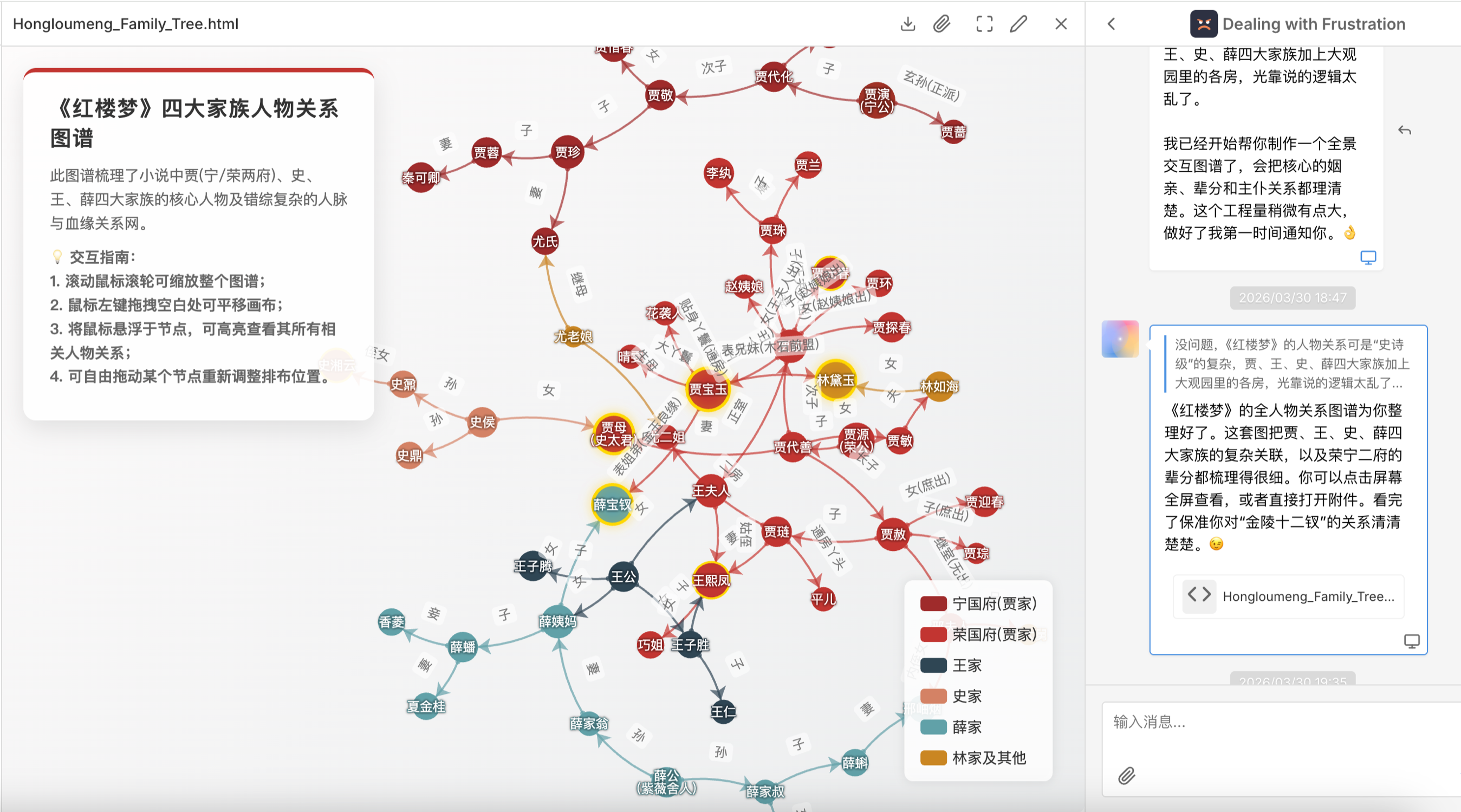Attach a file using the input paperclip
The height and width of the screenshot is (812, 1461).
point(1126,775)
